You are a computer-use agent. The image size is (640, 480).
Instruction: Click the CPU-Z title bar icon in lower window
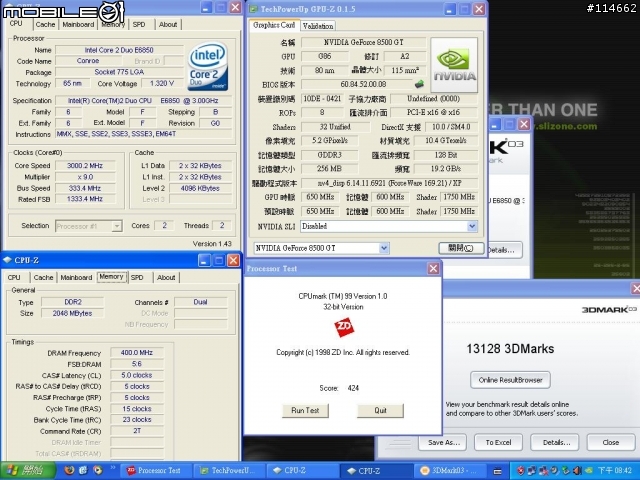coord(7,260)
